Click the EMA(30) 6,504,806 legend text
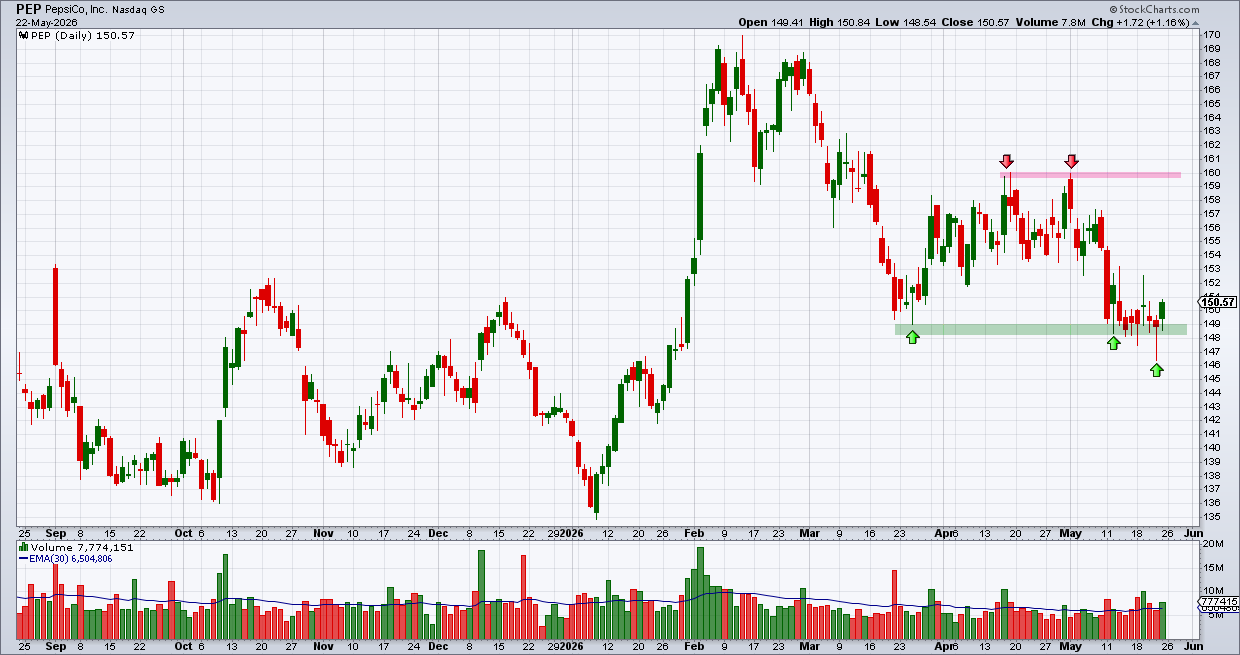The width and height of the screenshot is (1240, 655). click(72, 558)
